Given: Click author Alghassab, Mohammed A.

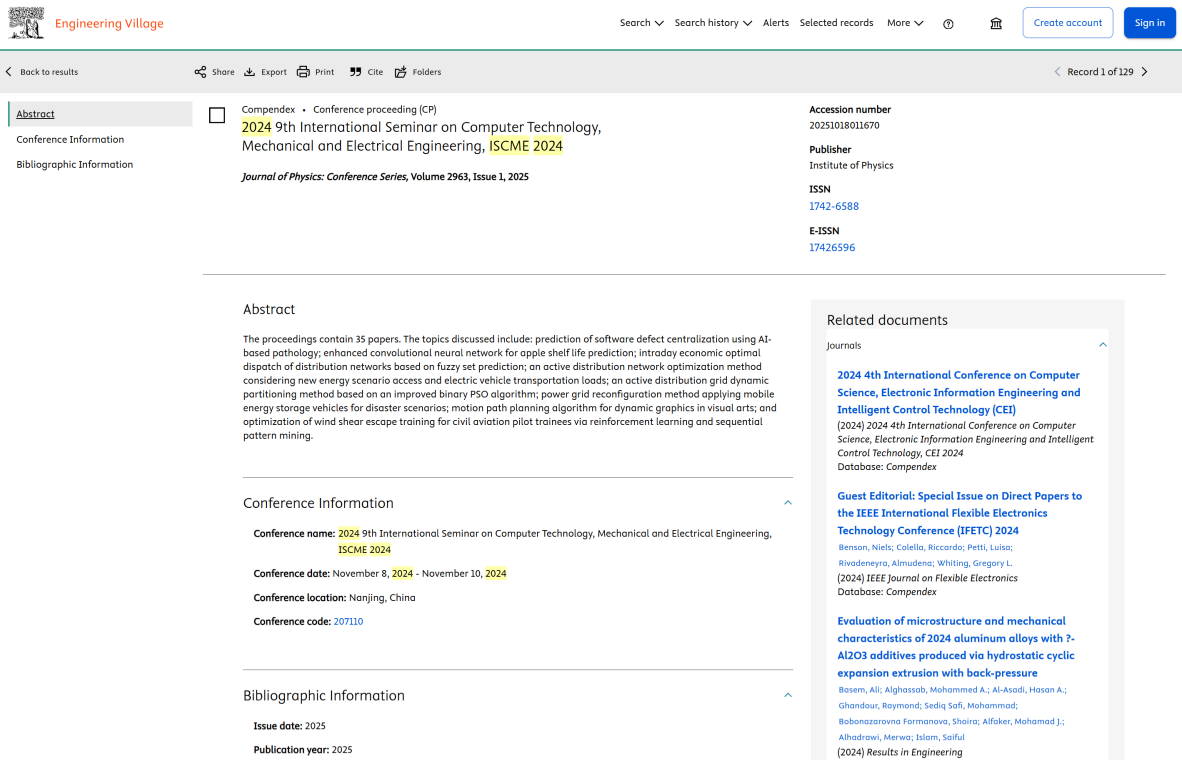Looking at the screenshot, I should [935, 690].
